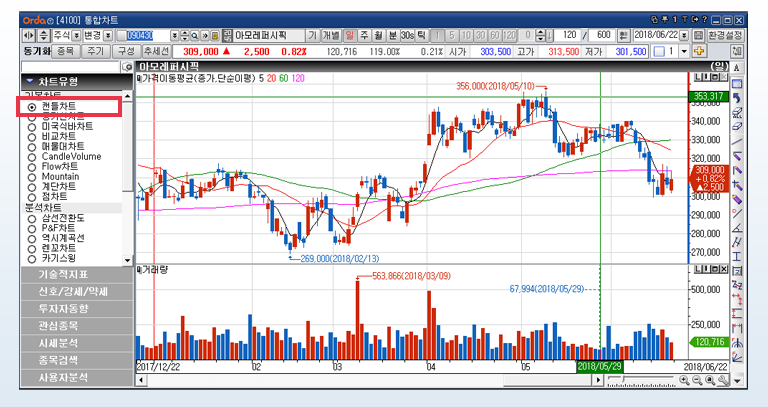Click the 600 total bars field

pos(603,35)
